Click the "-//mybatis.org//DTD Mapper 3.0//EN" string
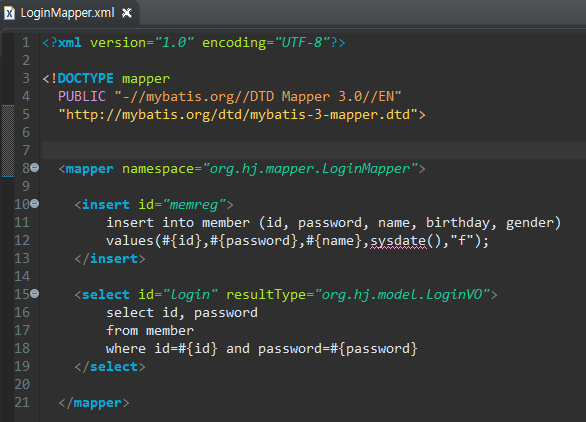The width and height of the screenshot is (586, 422). point(258,96)
